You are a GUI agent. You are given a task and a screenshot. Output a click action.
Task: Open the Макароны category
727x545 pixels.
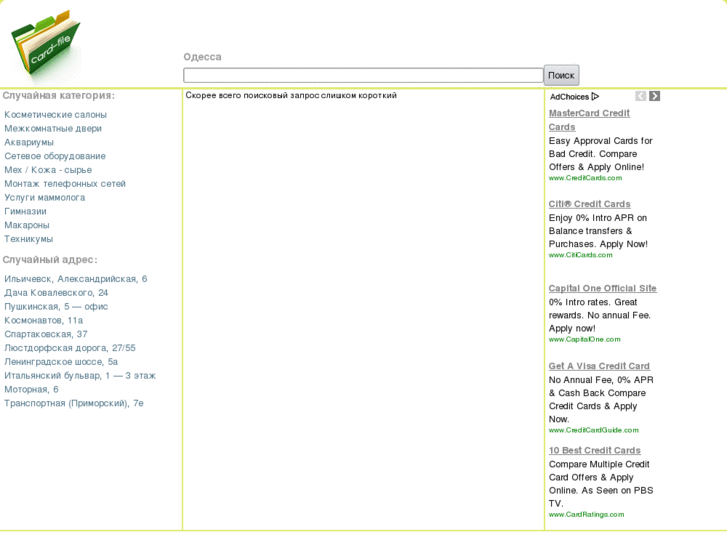[x=26, y=225]
